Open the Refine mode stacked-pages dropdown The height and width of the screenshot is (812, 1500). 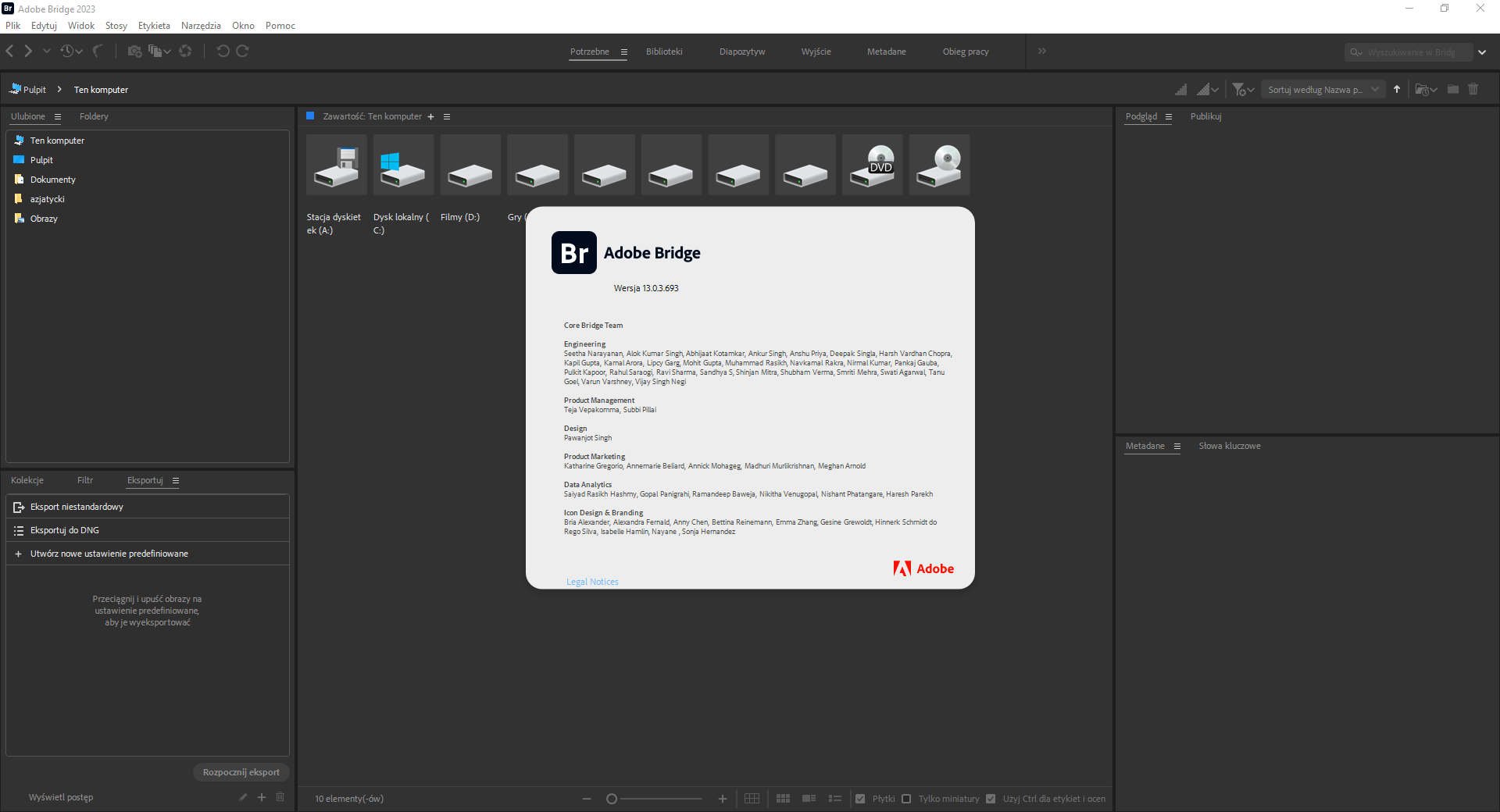pos(159,51)
